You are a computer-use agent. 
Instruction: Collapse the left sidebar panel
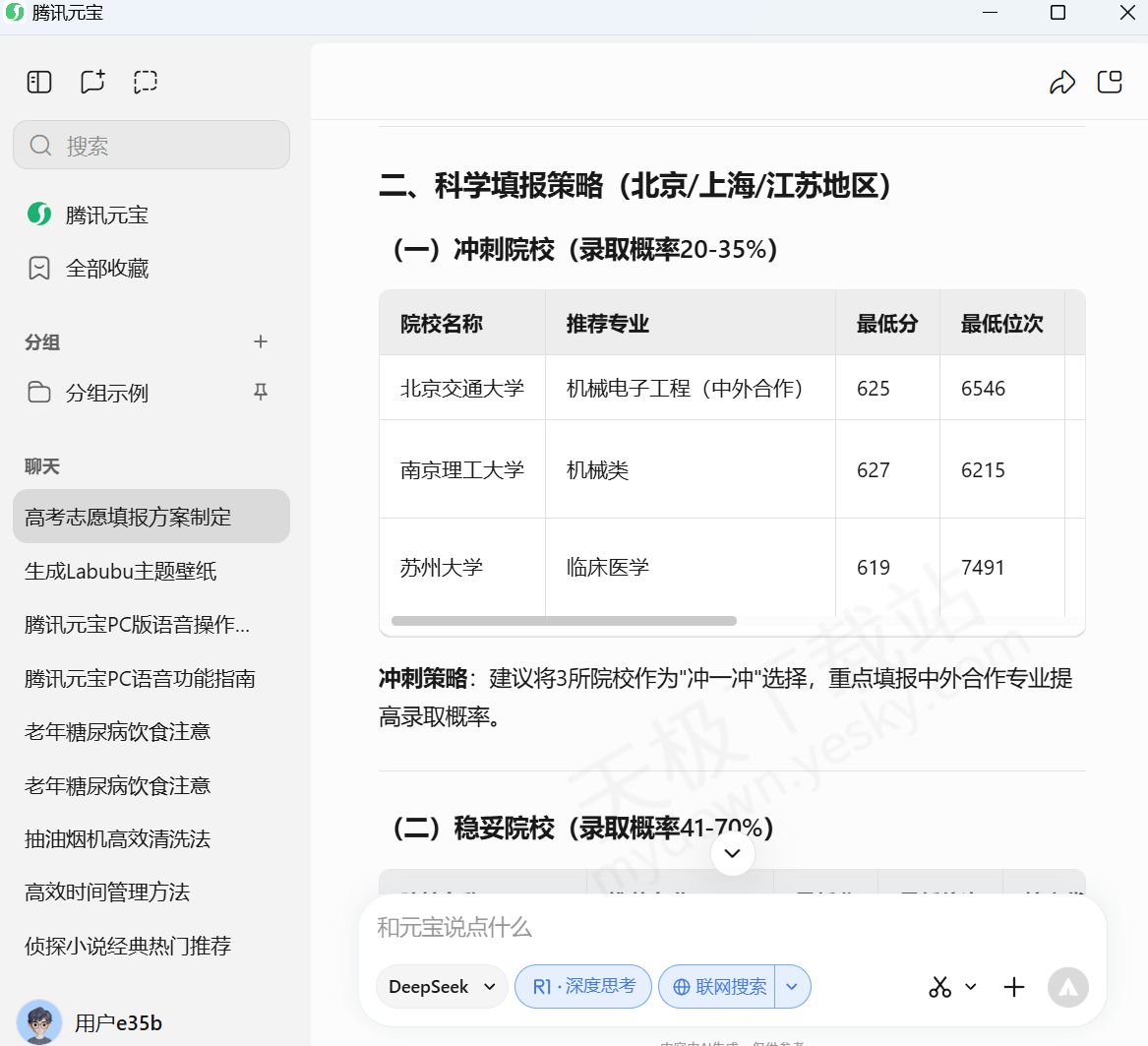tap(39, 82)
